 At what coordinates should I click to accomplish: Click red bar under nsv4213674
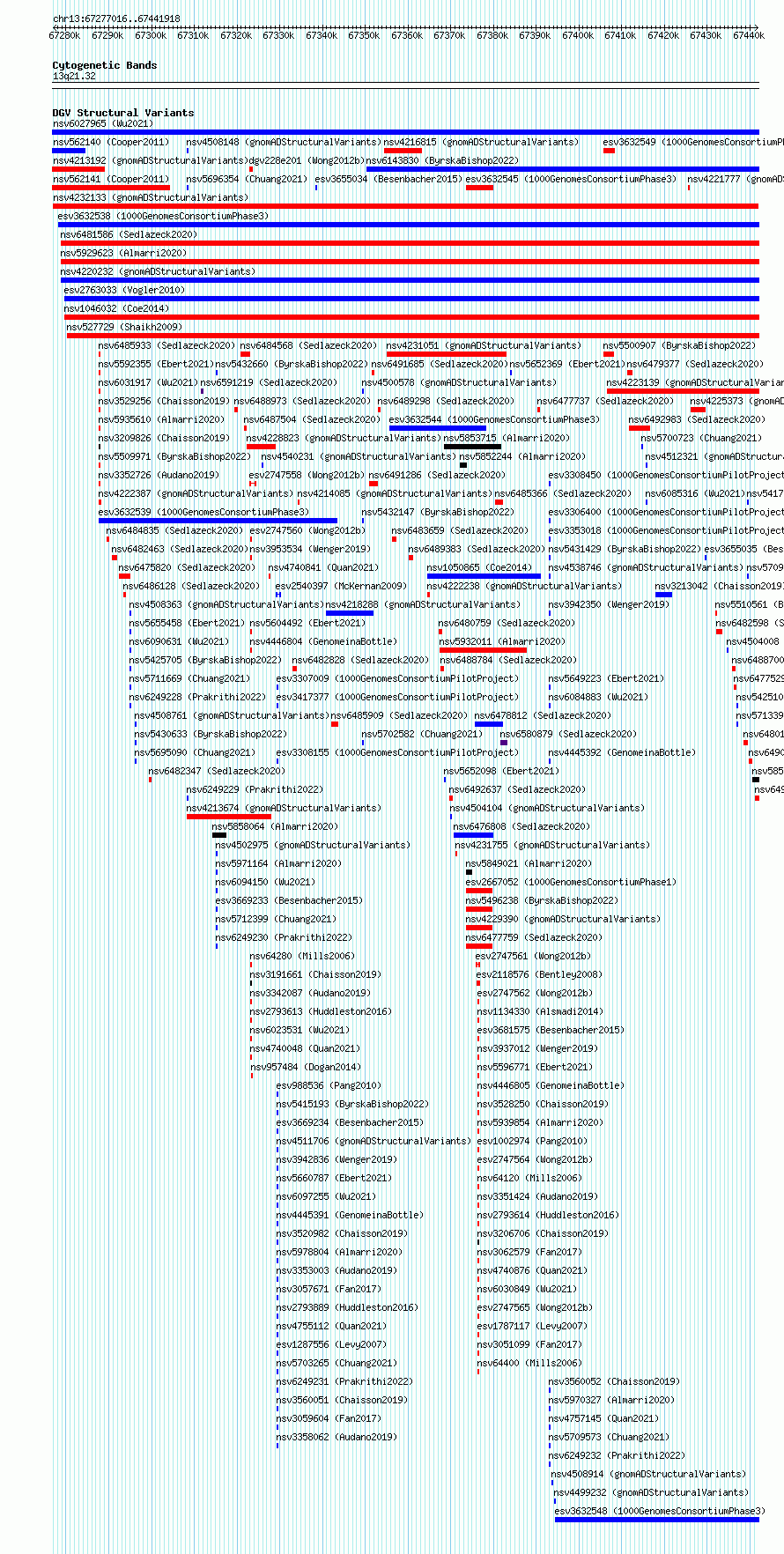229,817
